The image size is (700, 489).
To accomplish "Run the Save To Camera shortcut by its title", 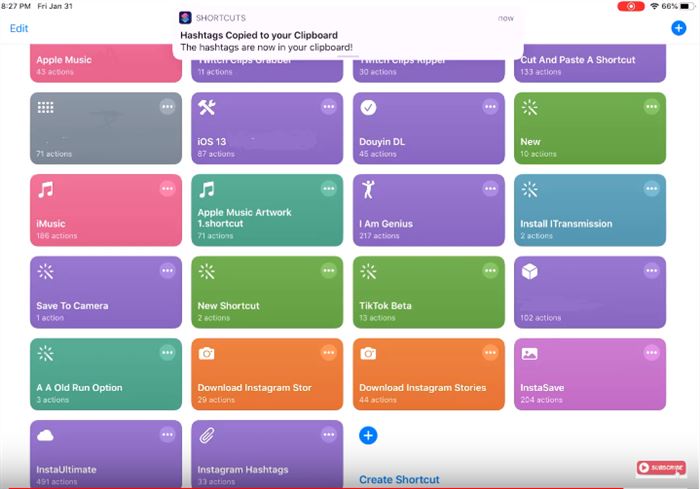I will [72, 306].
